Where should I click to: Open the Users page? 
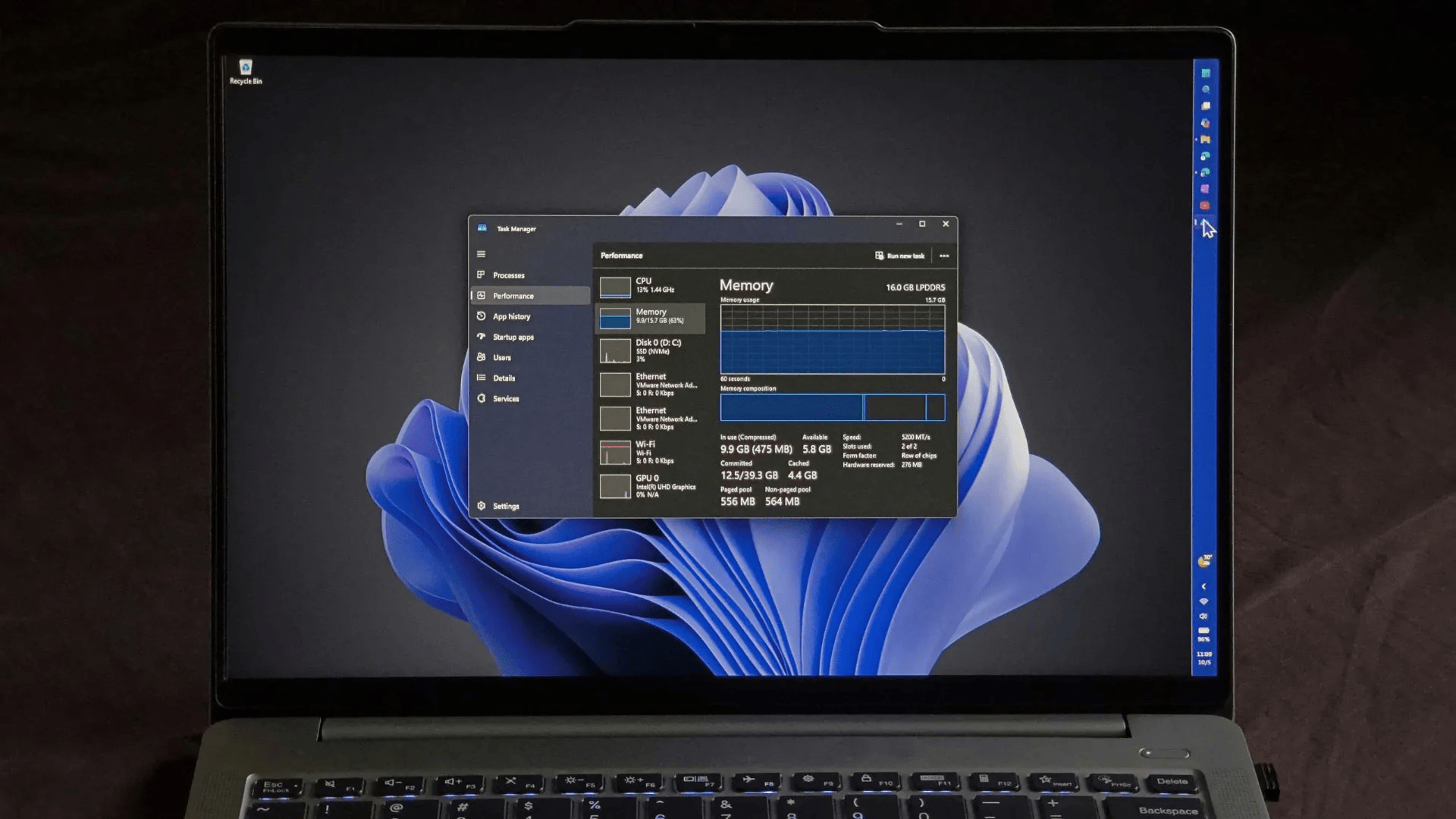(529, 357)
